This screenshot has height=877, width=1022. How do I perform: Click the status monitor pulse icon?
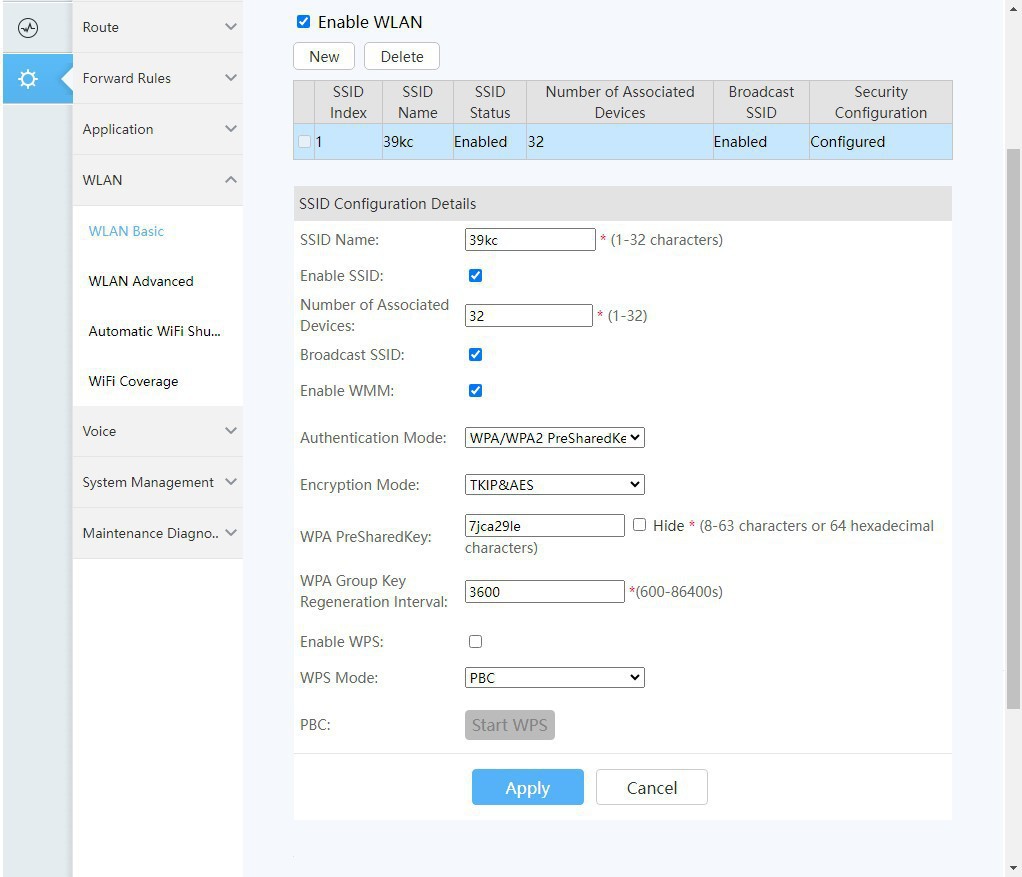[x=28, y=28]
